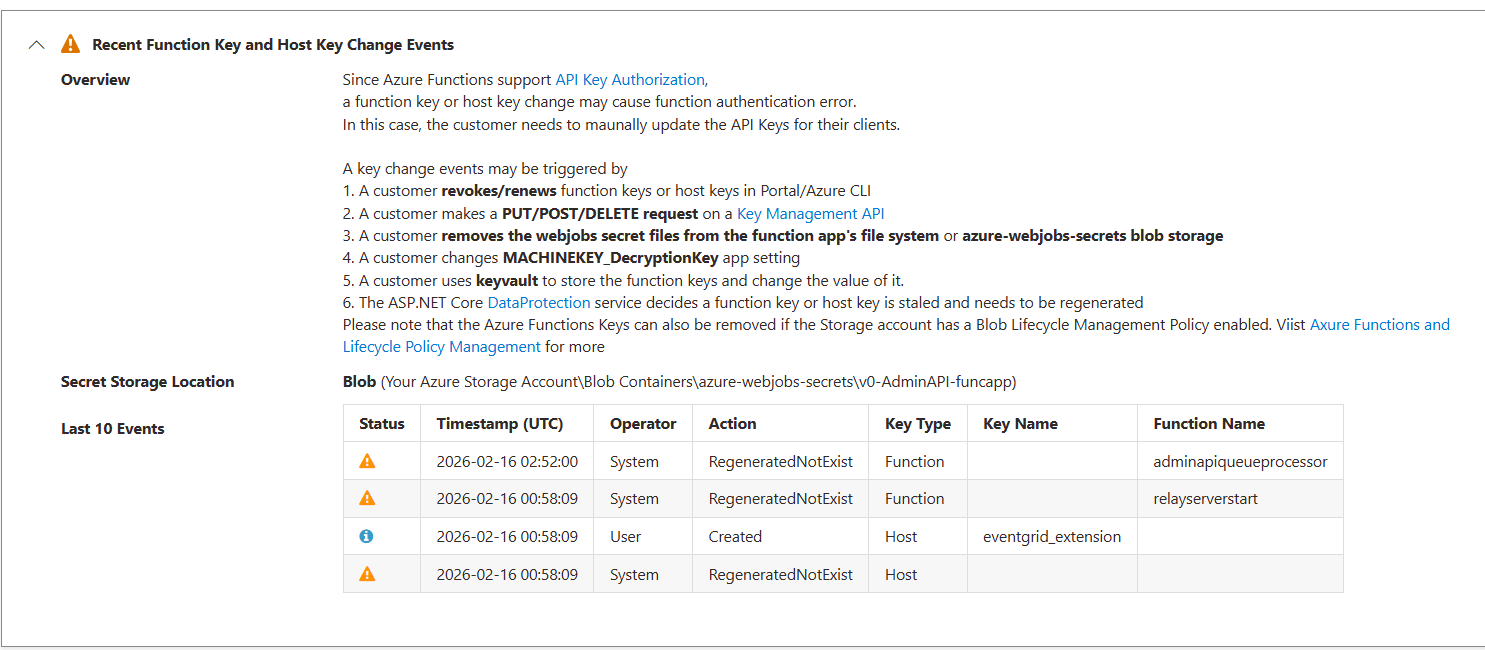
Task: Open the Key Management API link
Action: 810,214
